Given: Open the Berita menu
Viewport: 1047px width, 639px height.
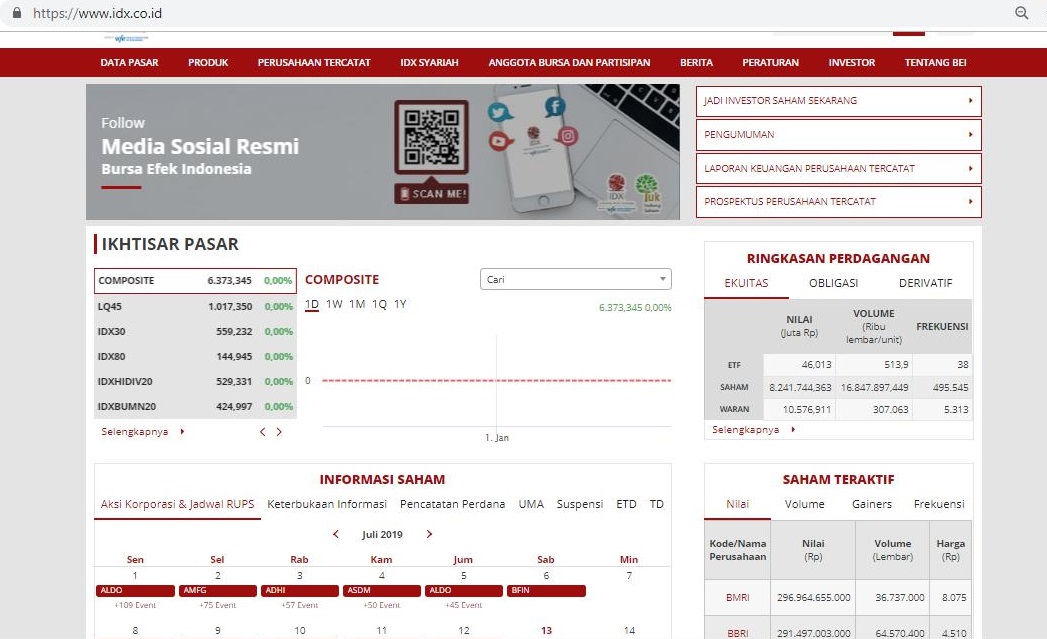Looking at the screenshot, I should (696, 63).
